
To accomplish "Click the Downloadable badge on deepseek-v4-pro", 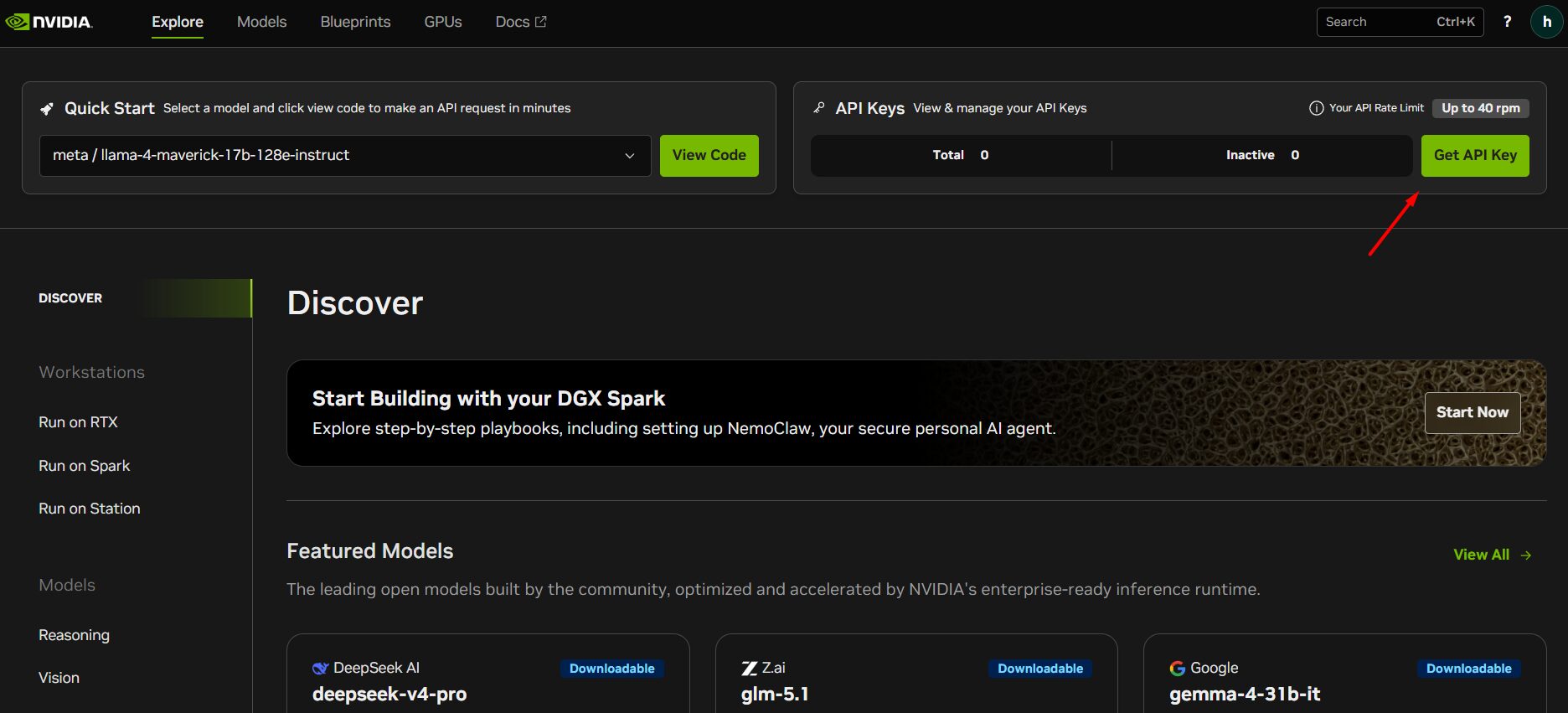I will [612, 669].
